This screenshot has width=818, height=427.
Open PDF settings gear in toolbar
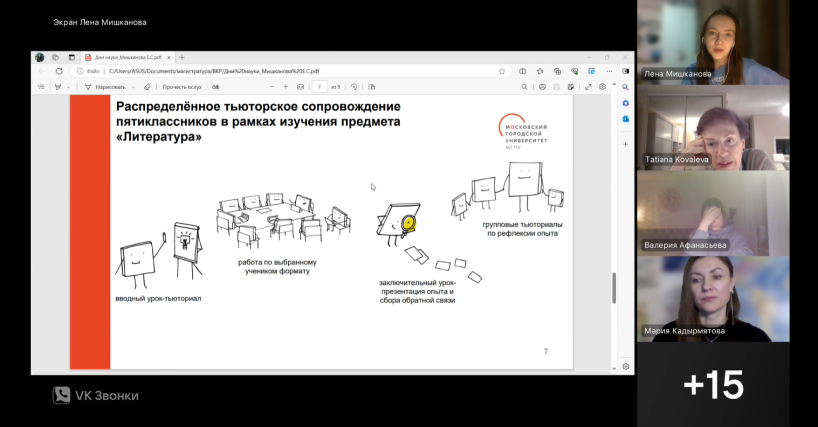pyautogui.click(x=602, y=87)
